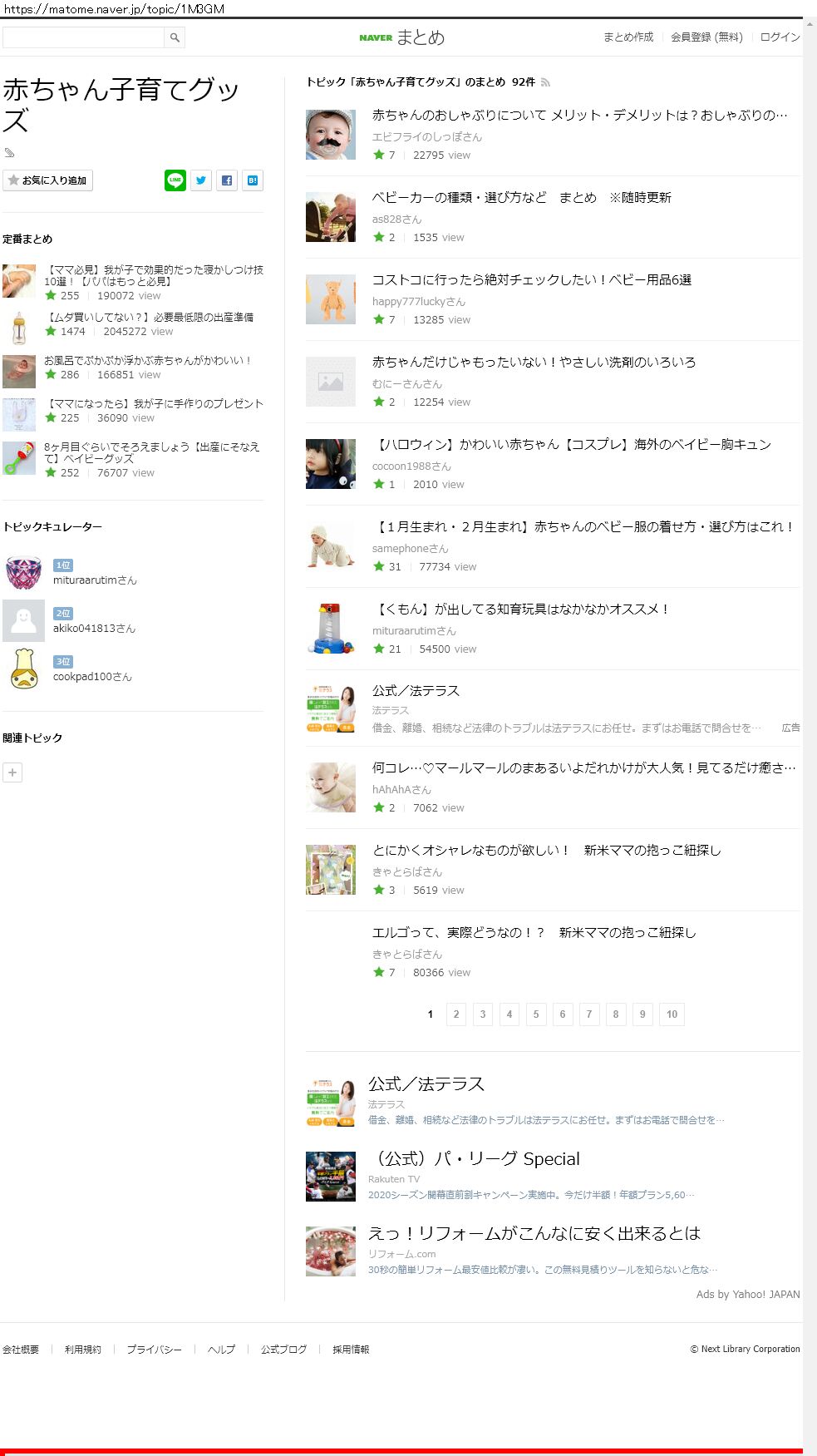Open まとめ作成 in top menu
This screenshot has width=817, height=1456.
point(628,37)
